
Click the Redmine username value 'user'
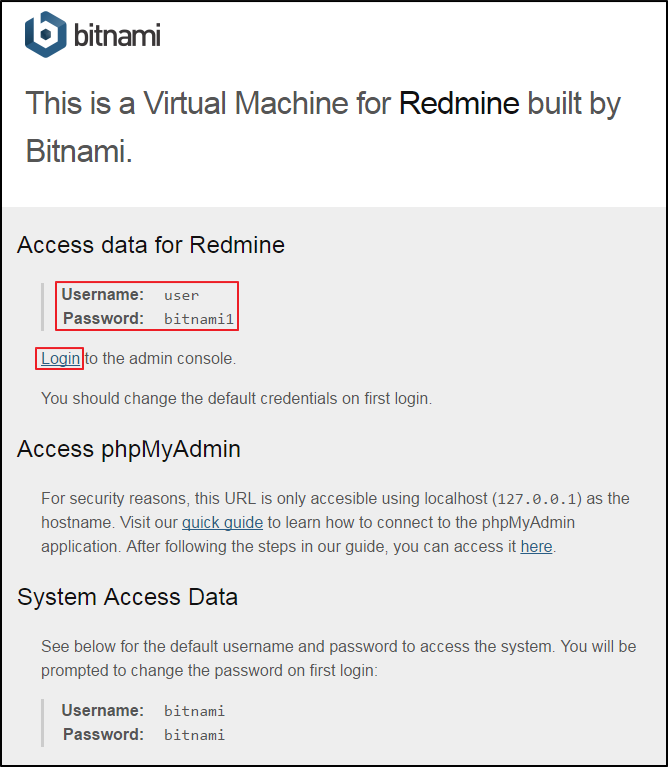tap(181, 295)
